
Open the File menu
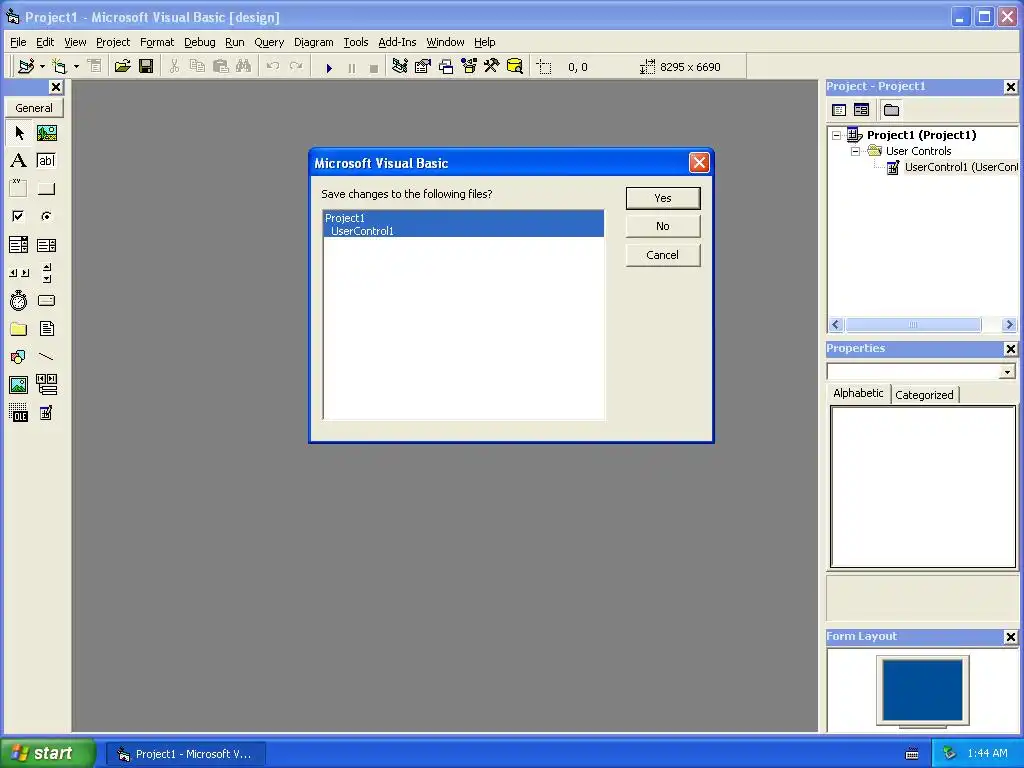(18, 42)
